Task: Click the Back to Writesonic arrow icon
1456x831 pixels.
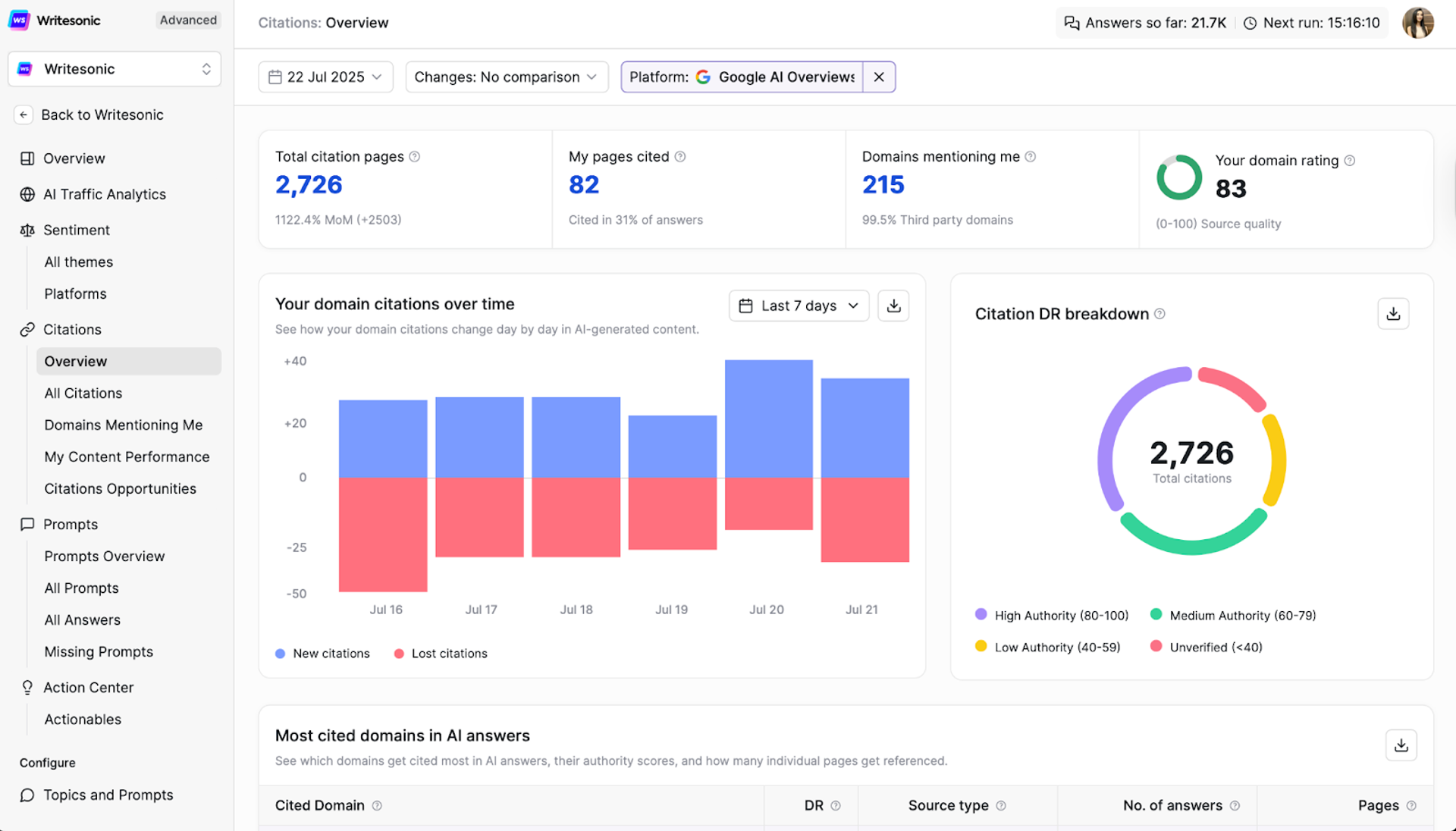Action: click(x=24, y=114)
